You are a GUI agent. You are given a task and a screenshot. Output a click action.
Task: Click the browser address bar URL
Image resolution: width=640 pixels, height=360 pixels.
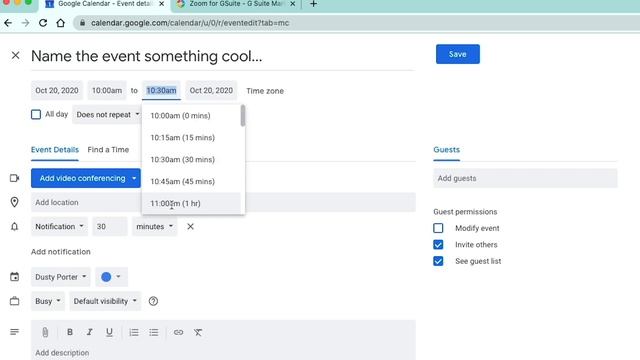[190, 23]
